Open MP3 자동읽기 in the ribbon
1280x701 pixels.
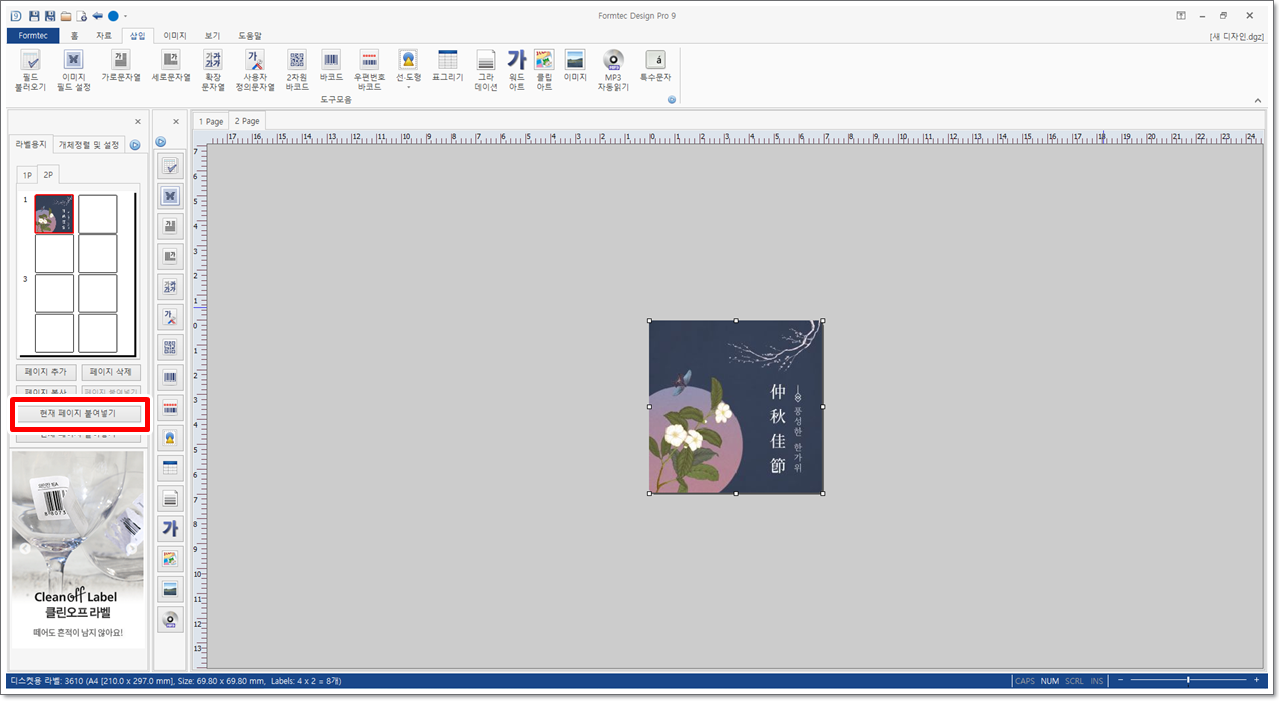pos(613,70)
